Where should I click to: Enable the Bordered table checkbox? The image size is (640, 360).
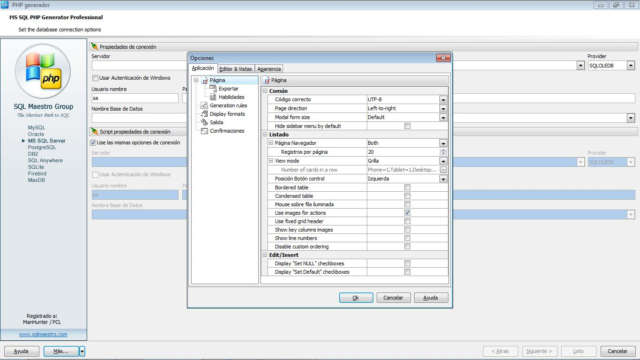[407, 187]
